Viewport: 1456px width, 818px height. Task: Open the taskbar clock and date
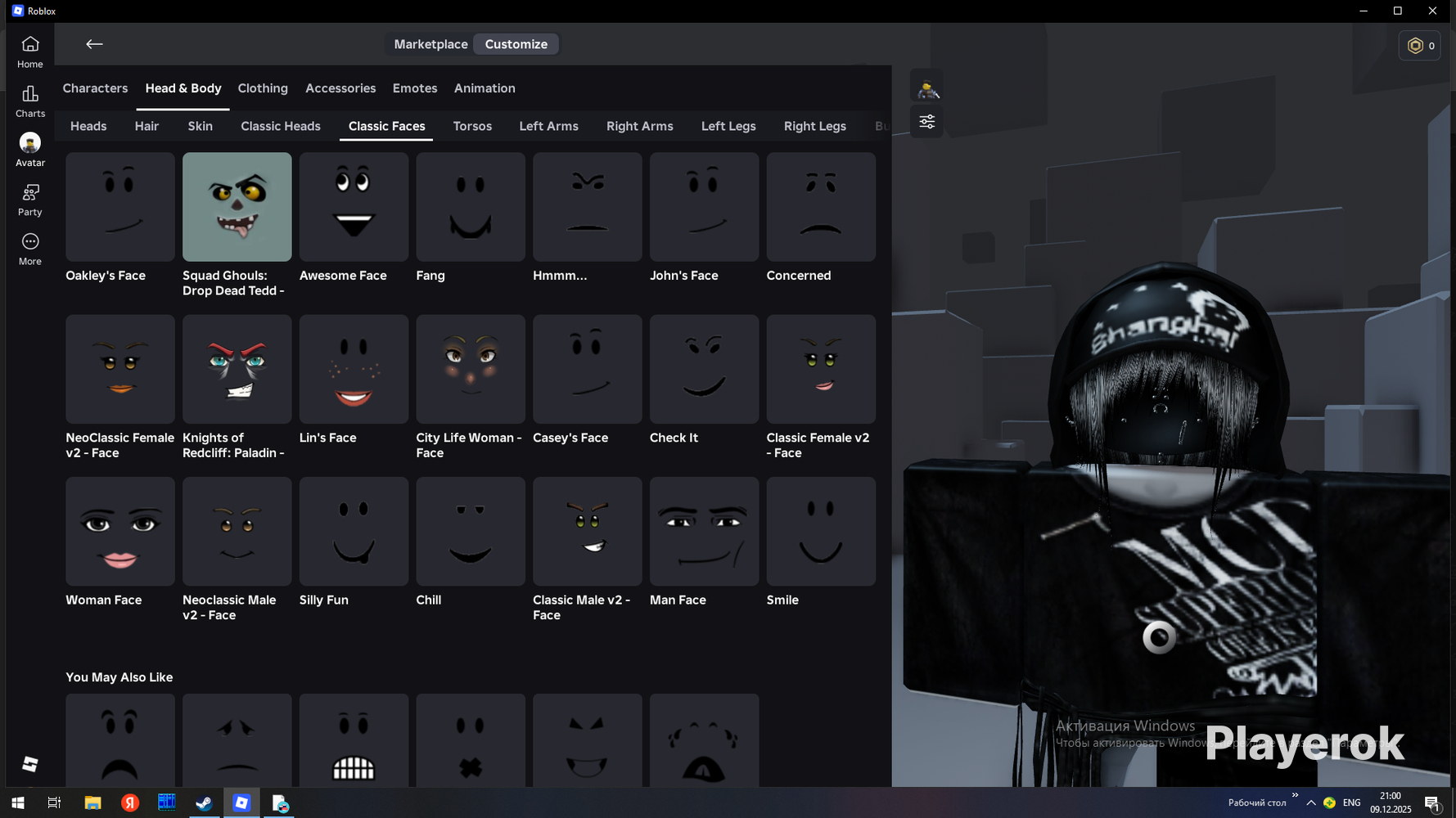click(1391, 802)
